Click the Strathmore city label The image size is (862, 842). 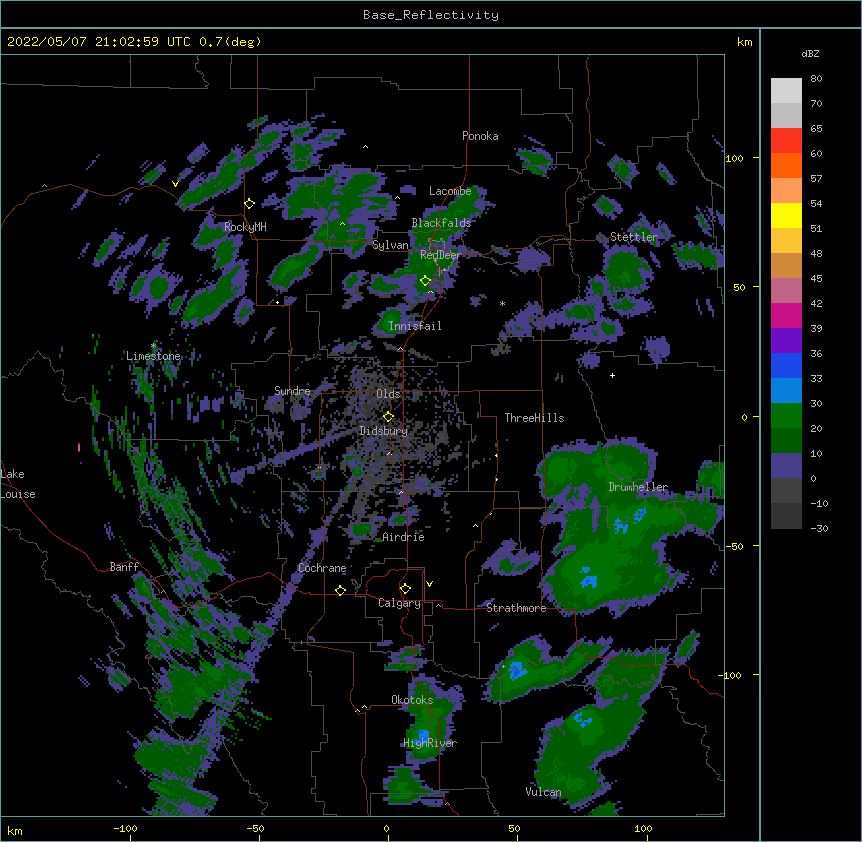pyautogui.click(x=516, y=608)
